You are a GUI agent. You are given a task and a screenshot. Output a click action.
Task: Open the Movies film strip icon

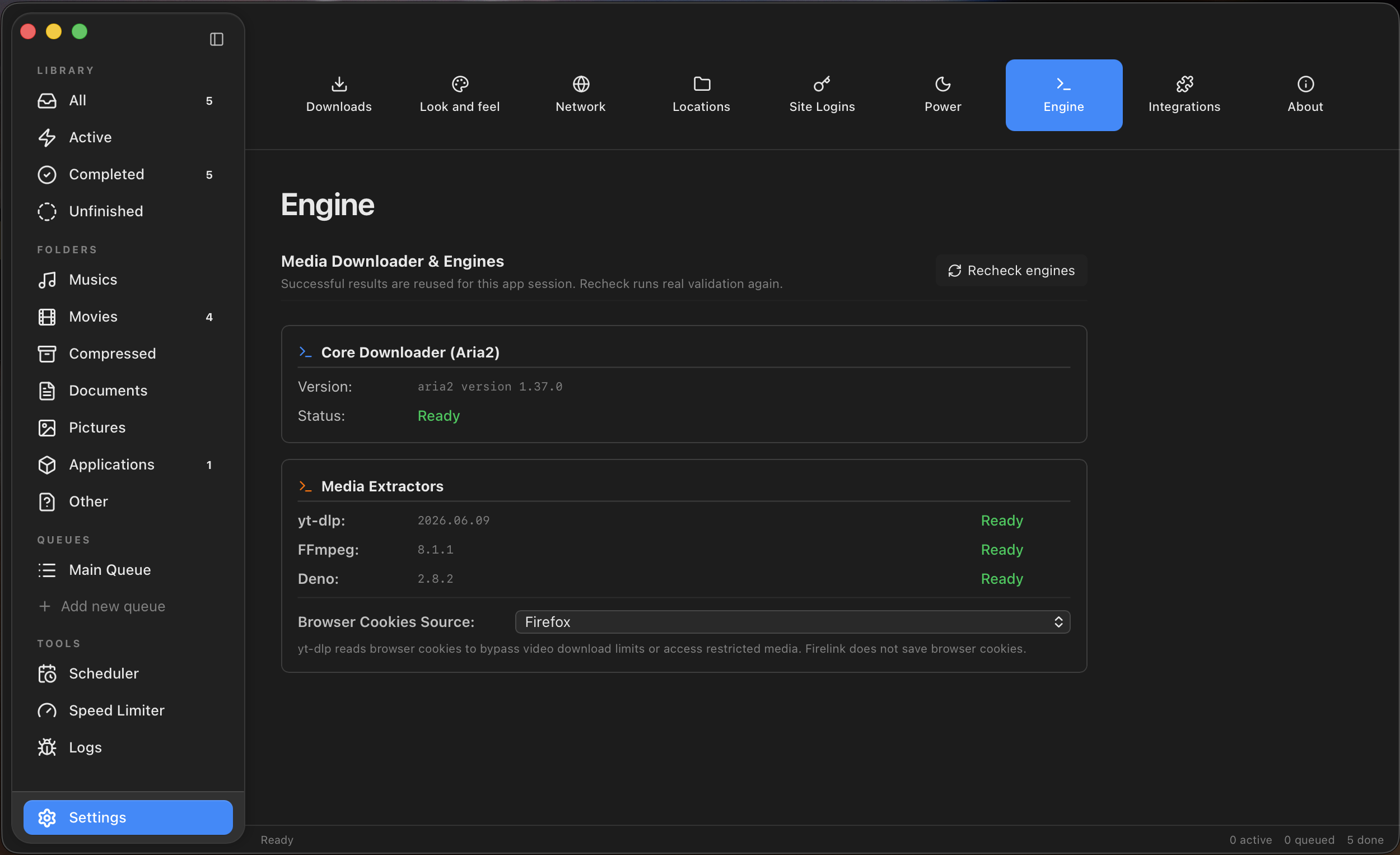pos(47,317)
